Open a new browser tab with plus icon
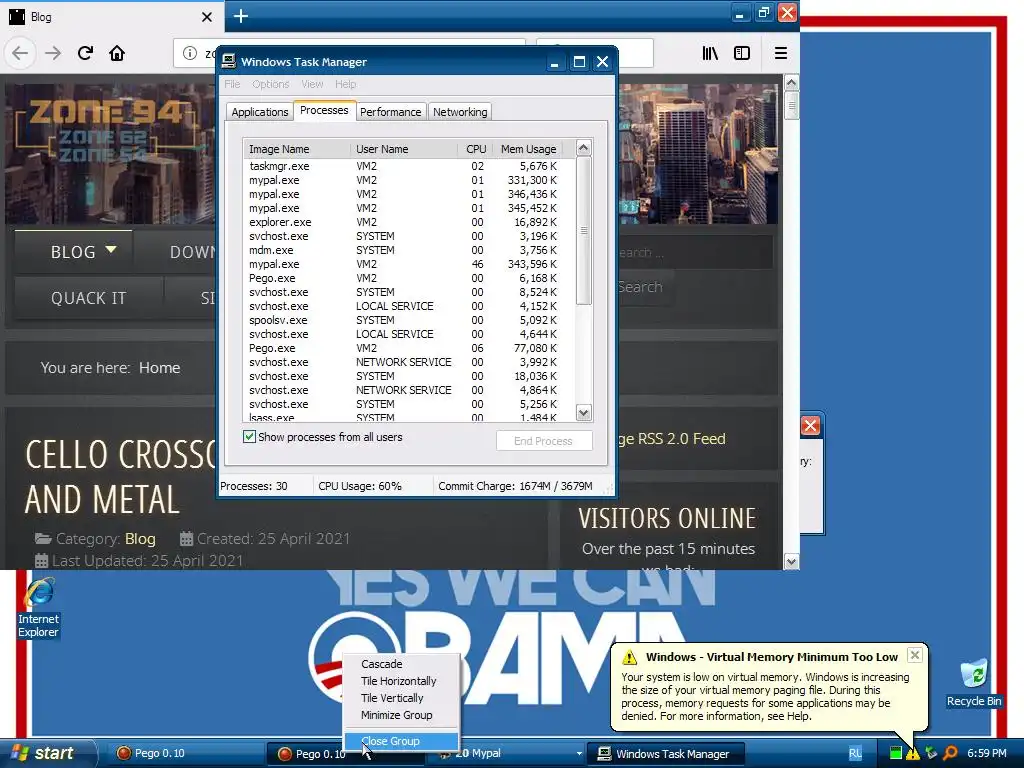The width and height of the screenshot is (1024, 768). (x=241, y=16)
